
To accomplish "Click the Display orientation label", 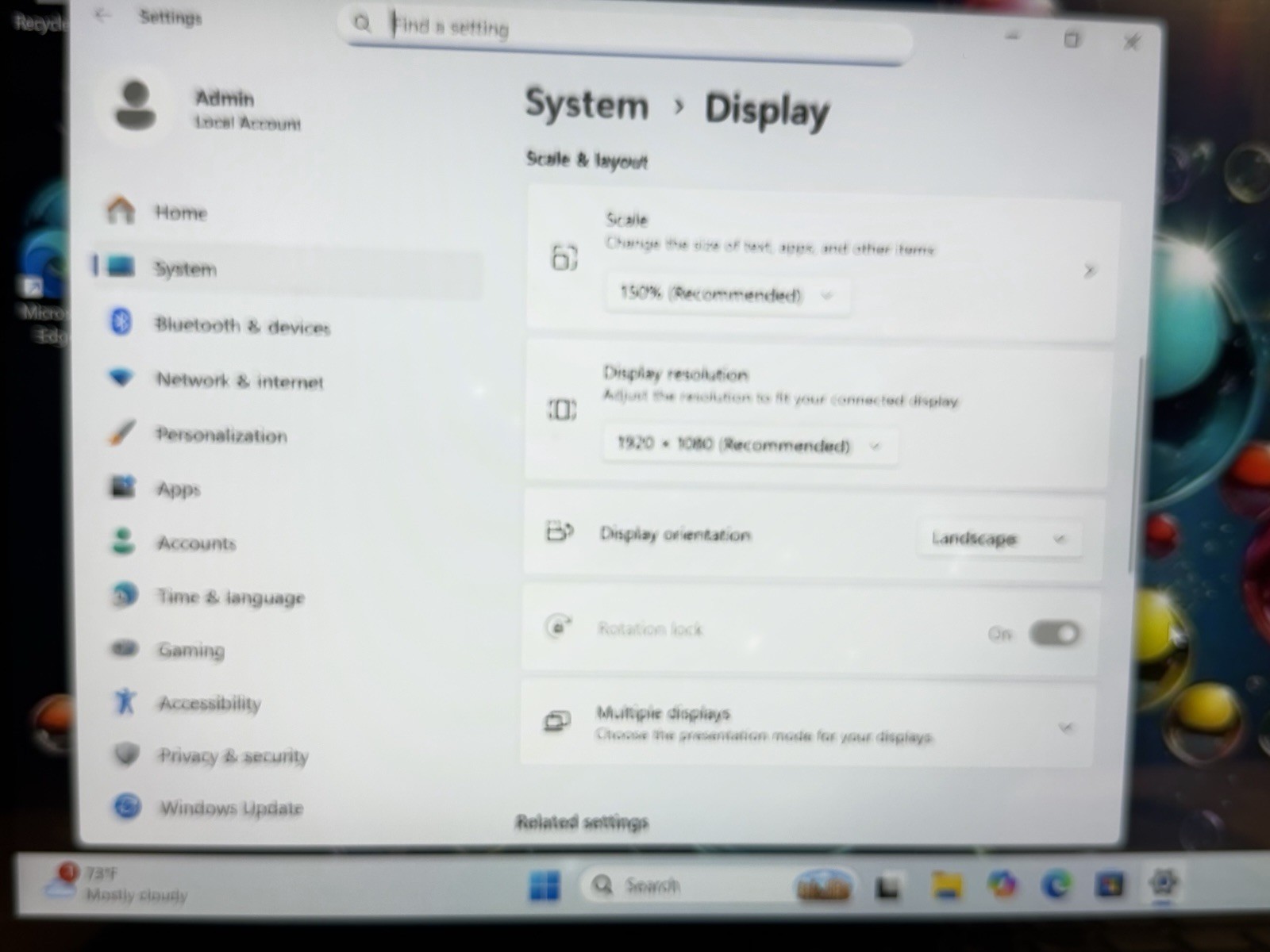I will (x=675, y=534).
